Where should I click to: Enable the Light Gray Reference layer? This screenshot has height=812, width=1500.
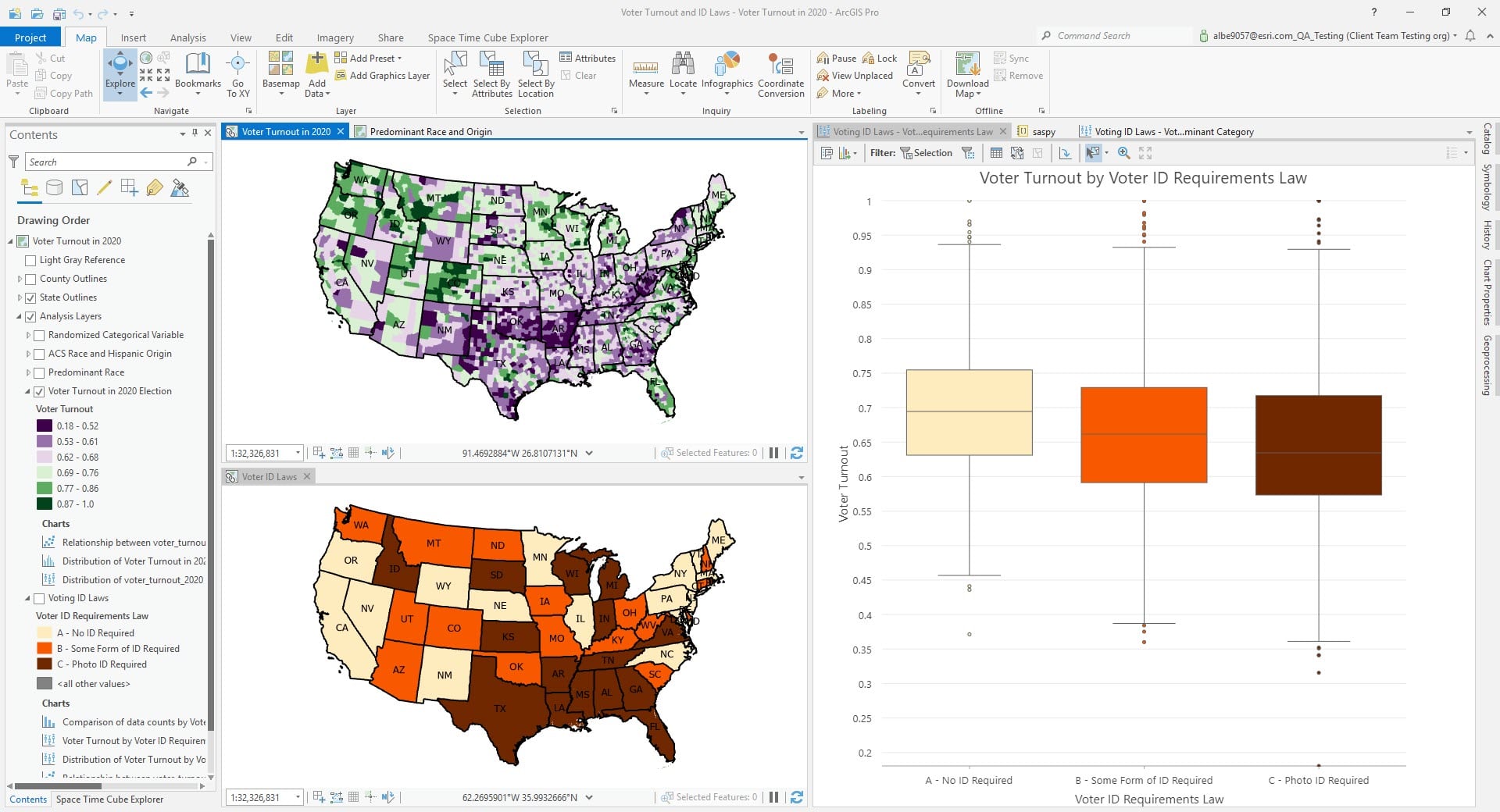coord(31,260)
